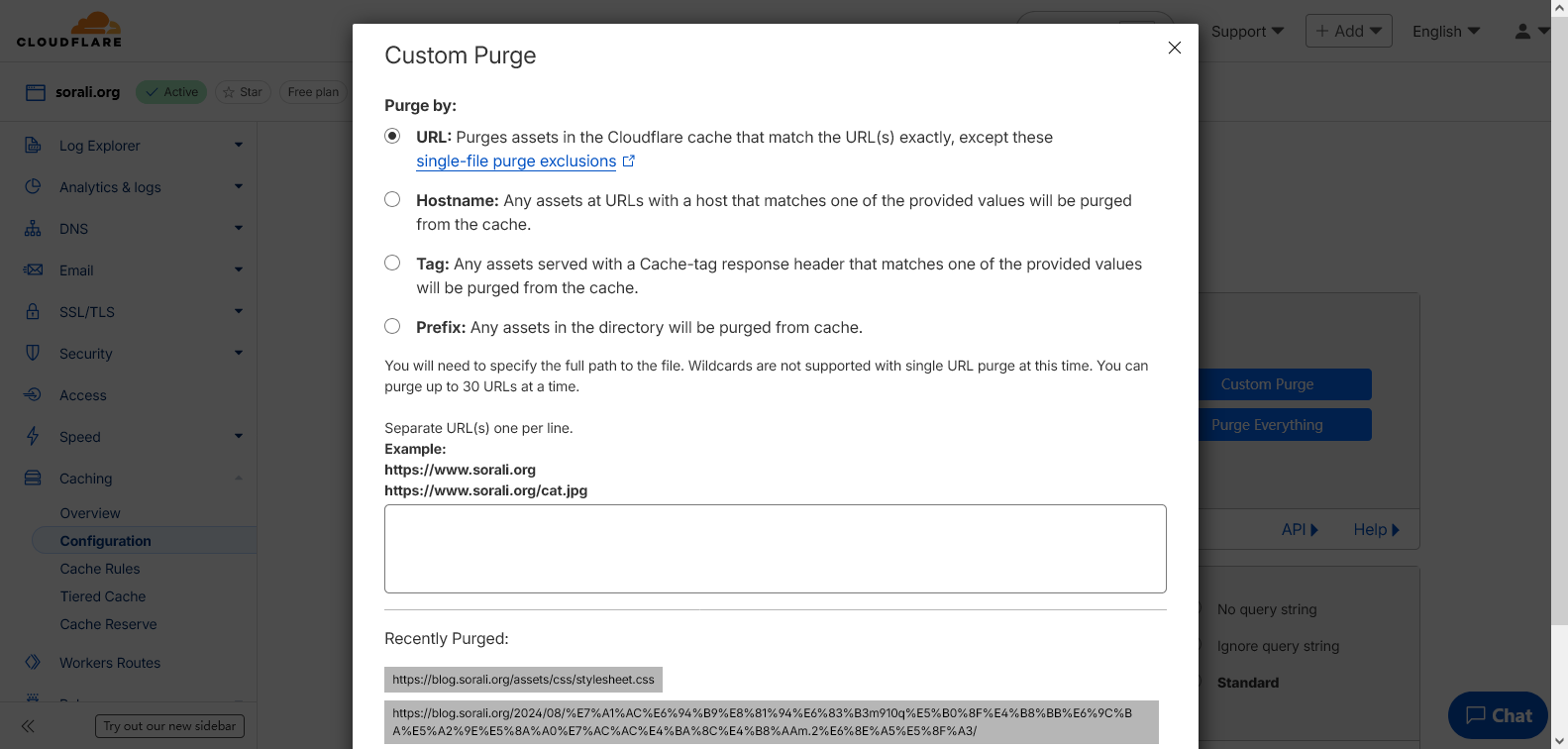Click Try out our new sidebar button
The width and height of the screenshot is (1568, 749).
click(169, 726)
